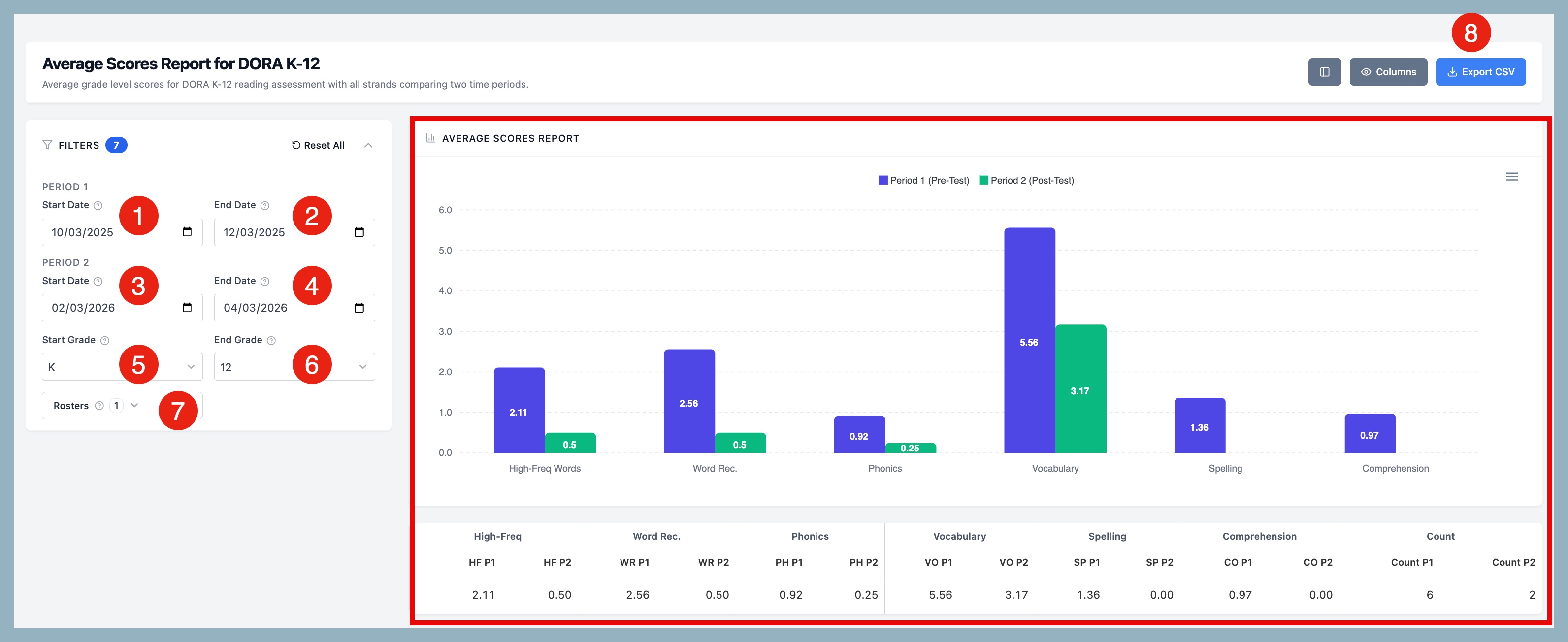Expand the Rosters dropdown
The image size is (1568, 642).
135,405
